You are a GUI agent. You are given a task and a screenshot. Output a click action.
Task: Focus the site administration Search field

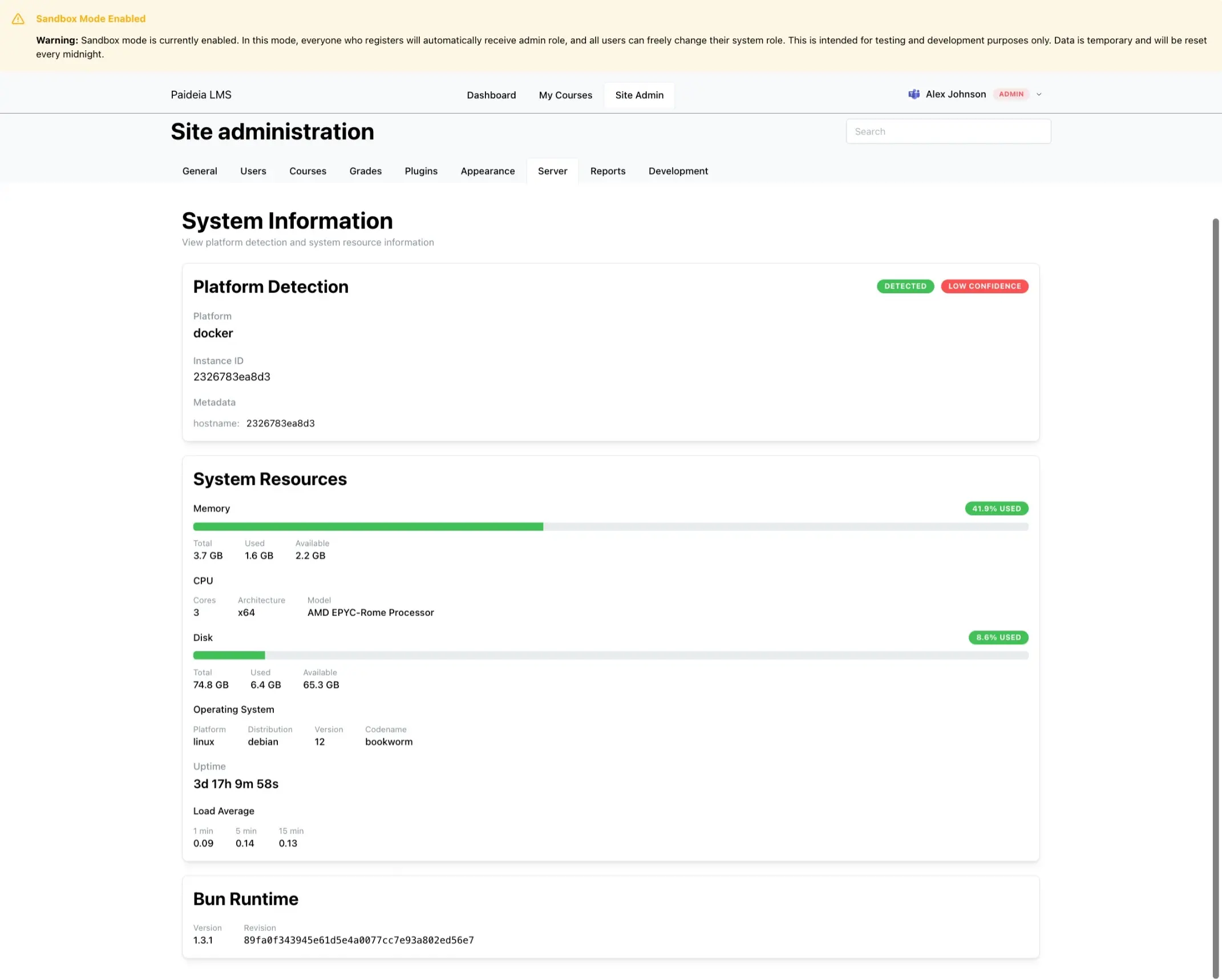coord(948,131)
